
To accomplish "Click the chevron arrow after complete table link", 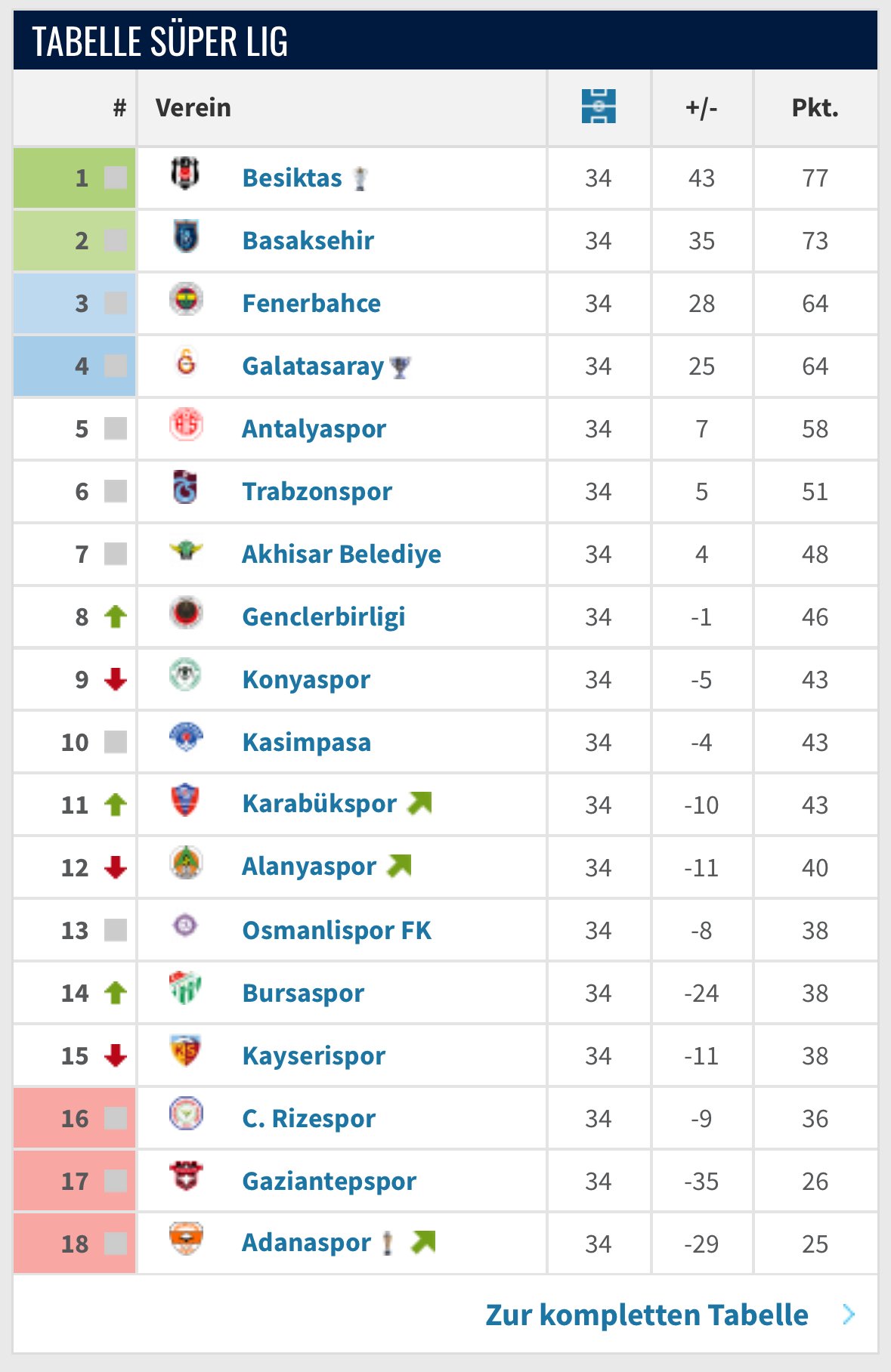I will (x=849, y=1315).
